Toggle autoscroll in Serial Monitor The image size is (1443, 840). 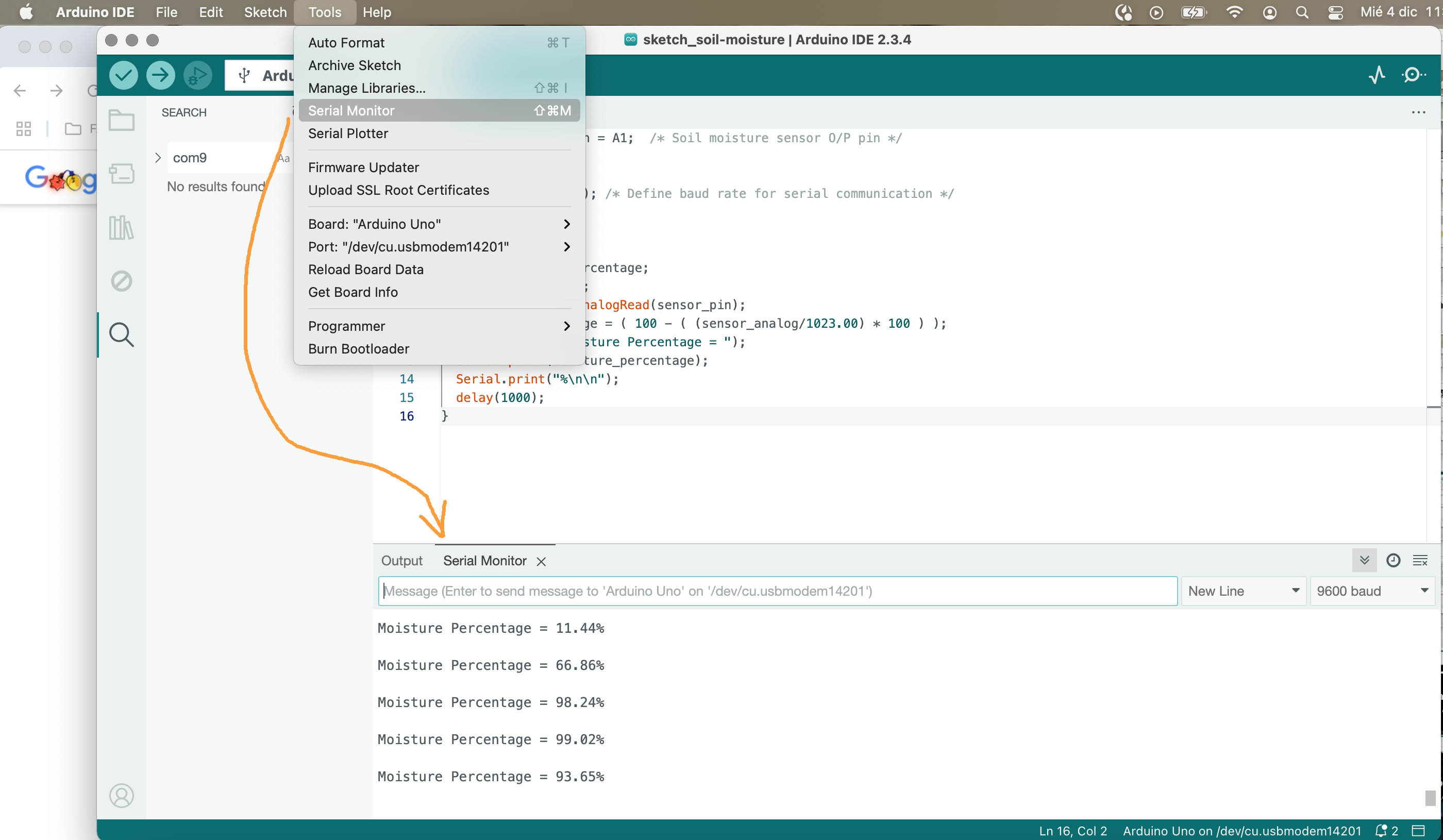(x=1364, y=561)
